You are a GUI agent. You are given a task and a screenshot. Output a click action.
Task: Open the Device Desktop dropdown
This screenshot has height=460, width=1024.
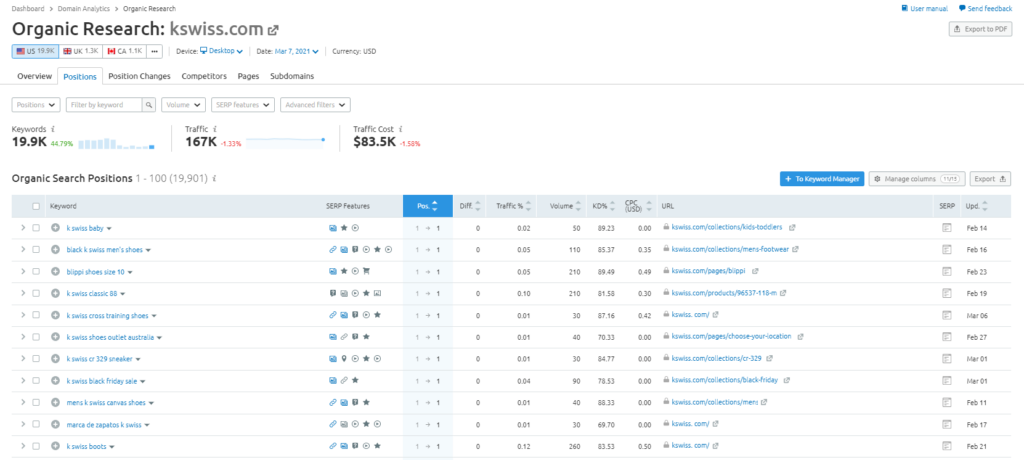[221, 51]
